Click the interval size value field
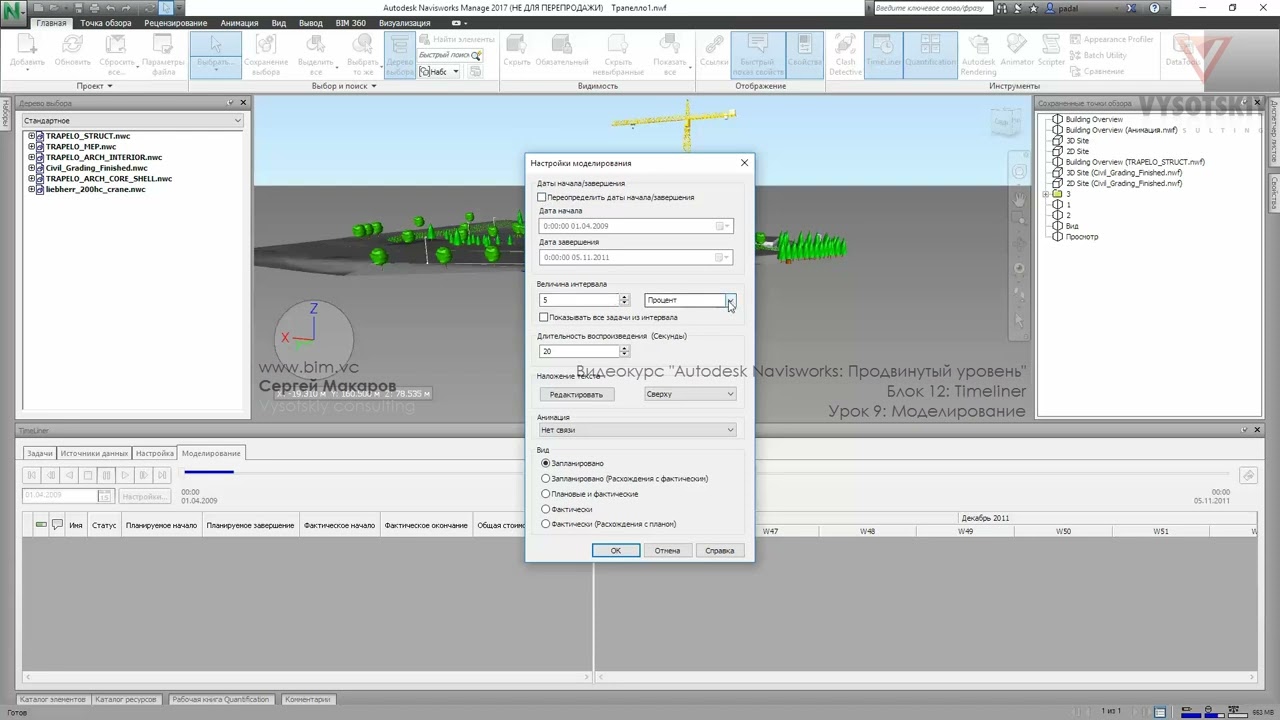 pos(579,300)
